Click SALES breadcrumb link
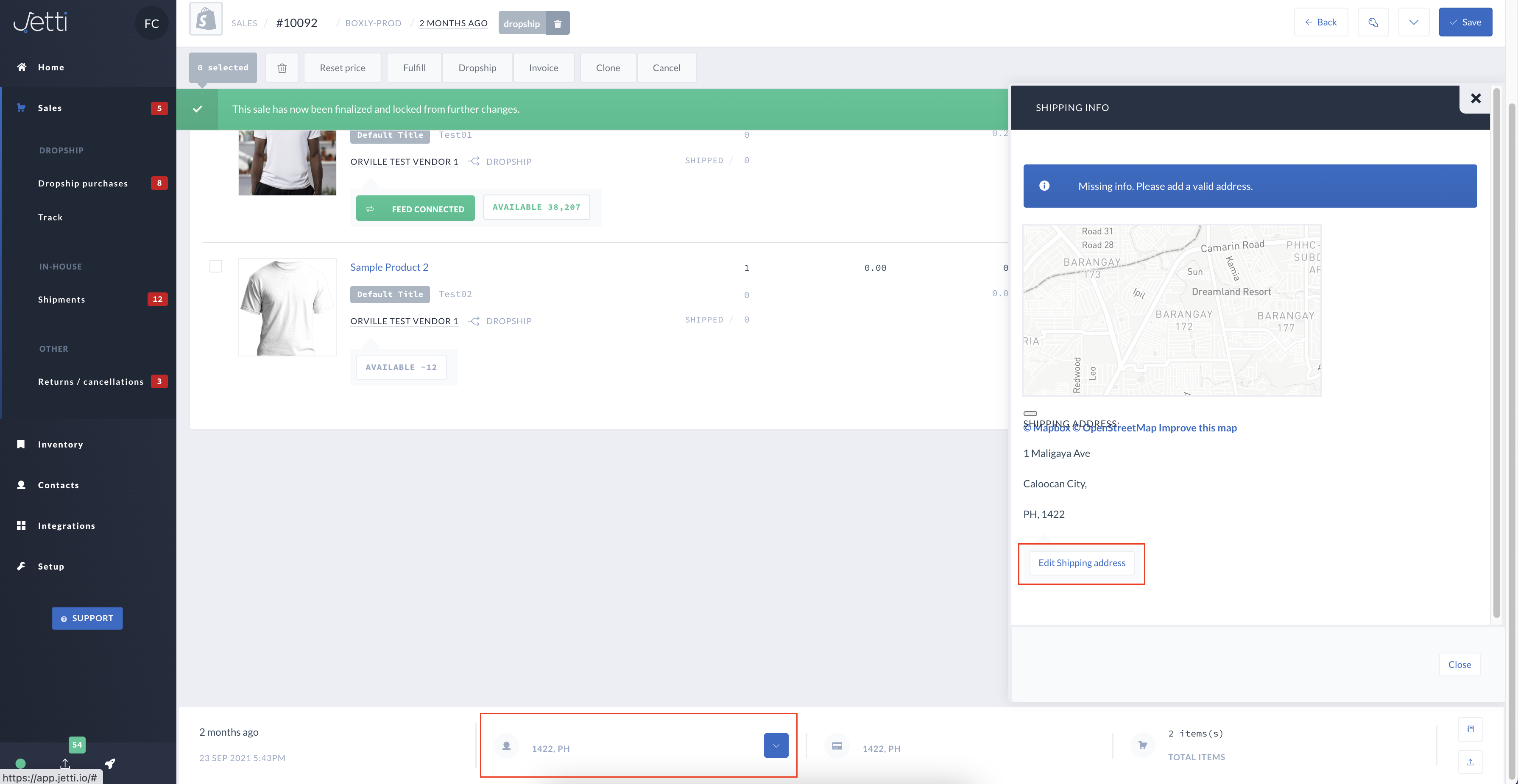 244,23
